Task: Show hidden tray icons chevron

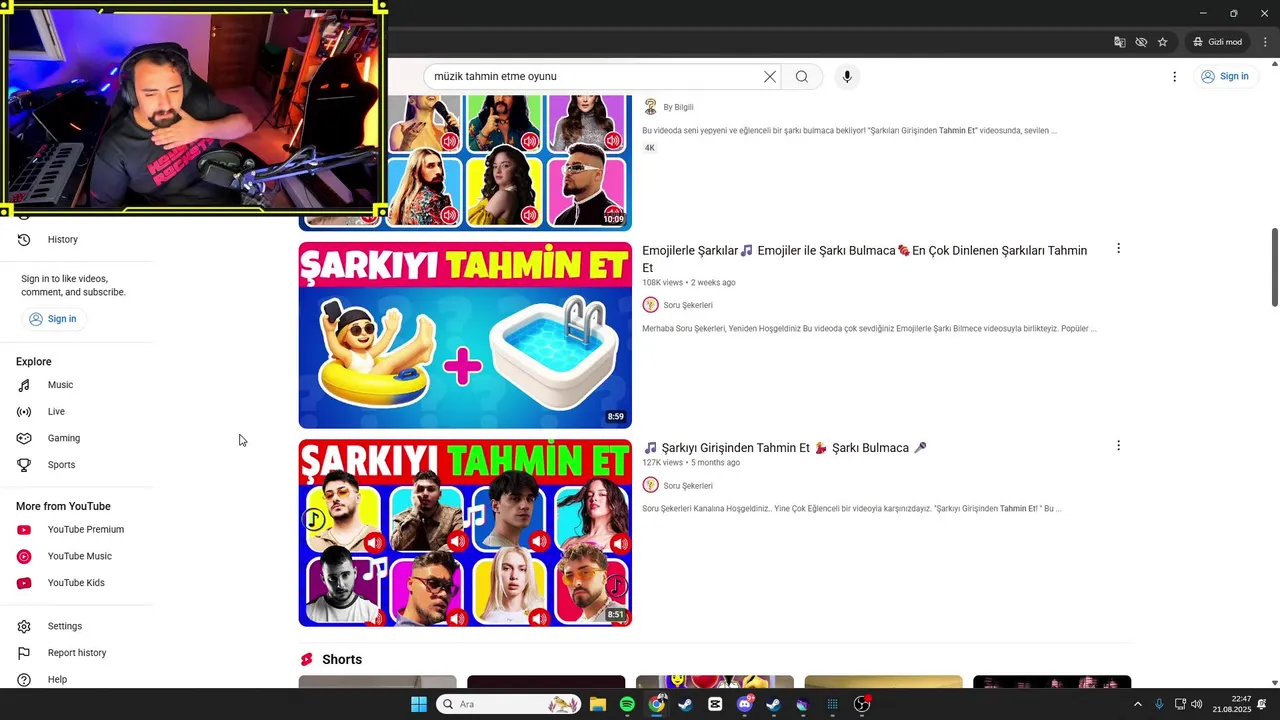Action: click(1137, 704)
